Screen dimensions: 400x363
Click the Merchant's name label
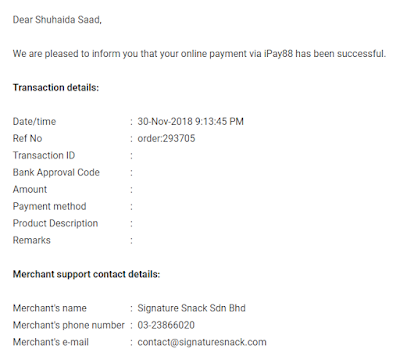[50, 308]
